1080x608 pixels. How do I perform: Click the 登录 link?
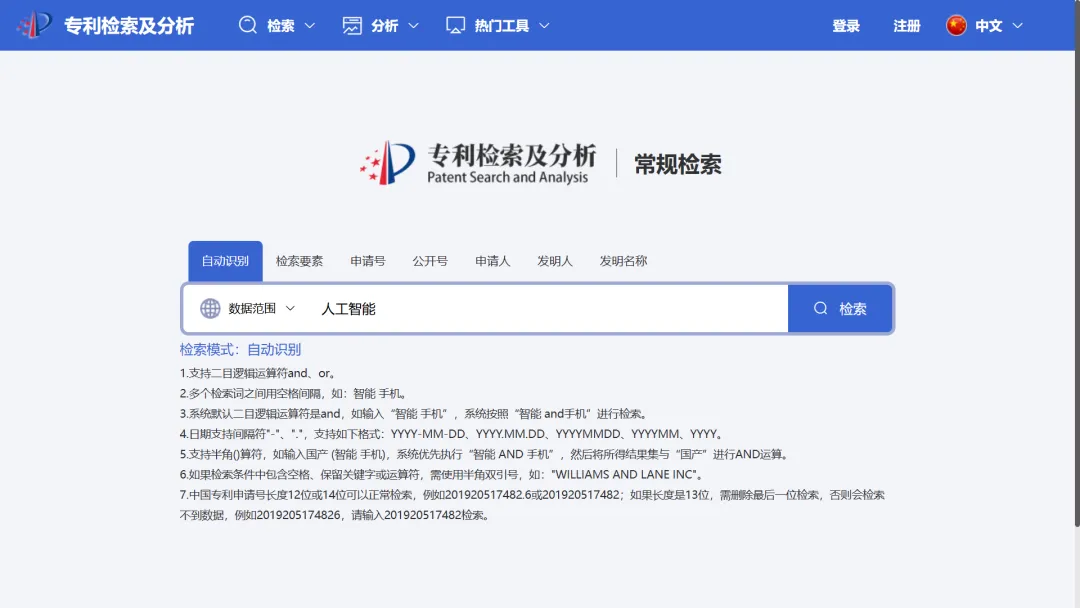click(x=846, y=25)
